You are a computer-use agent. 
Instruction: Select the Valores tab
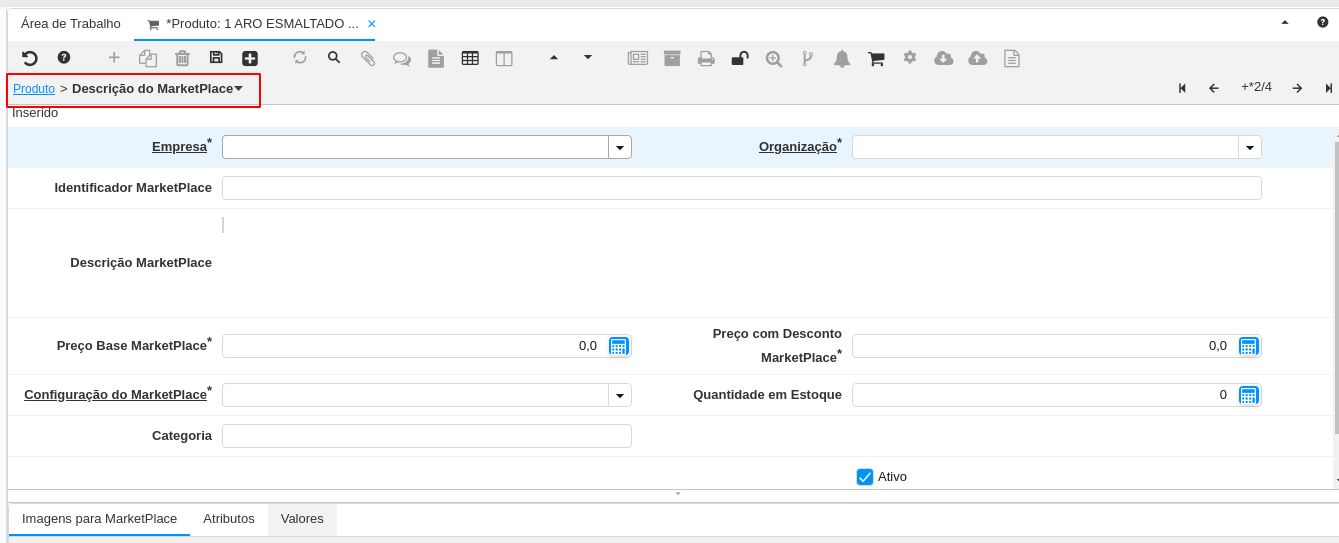(302, 519)
